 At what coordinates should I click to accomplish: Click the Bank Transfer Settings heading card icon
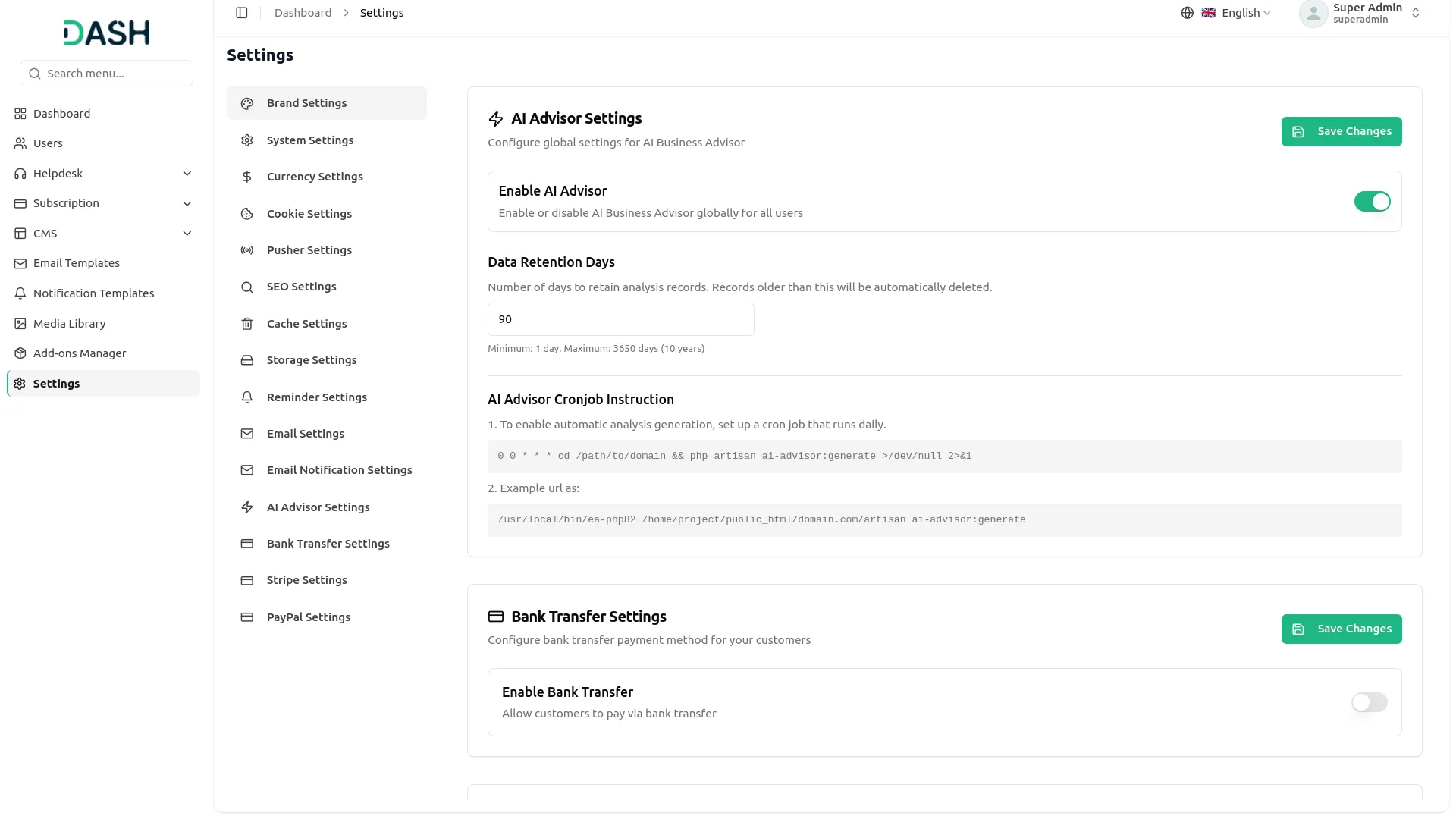click(x=496, y=617)
